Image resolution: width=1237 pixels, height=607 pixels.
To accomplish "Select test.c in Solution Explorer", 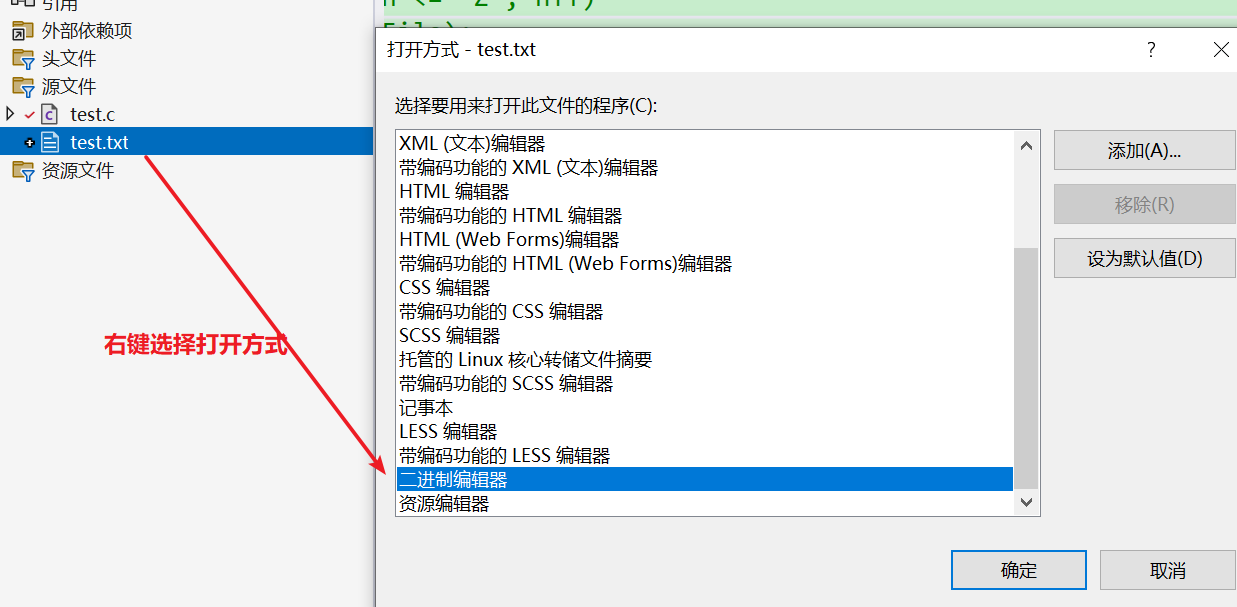I will [93, 115].
